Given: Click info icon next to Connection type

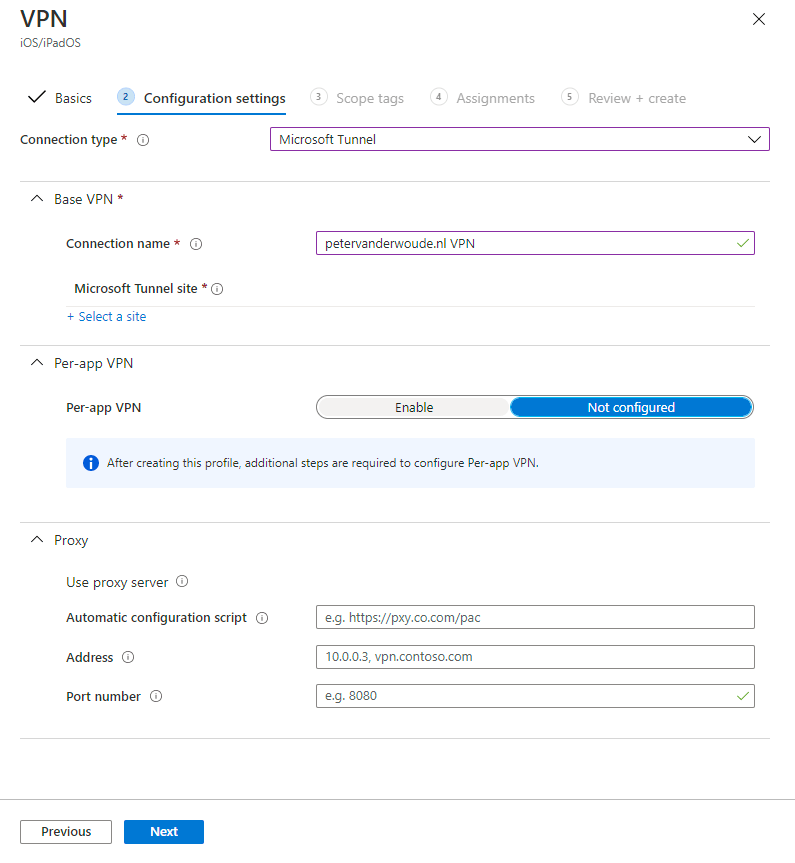Looking at the screenshot, I should click(143, 141).
